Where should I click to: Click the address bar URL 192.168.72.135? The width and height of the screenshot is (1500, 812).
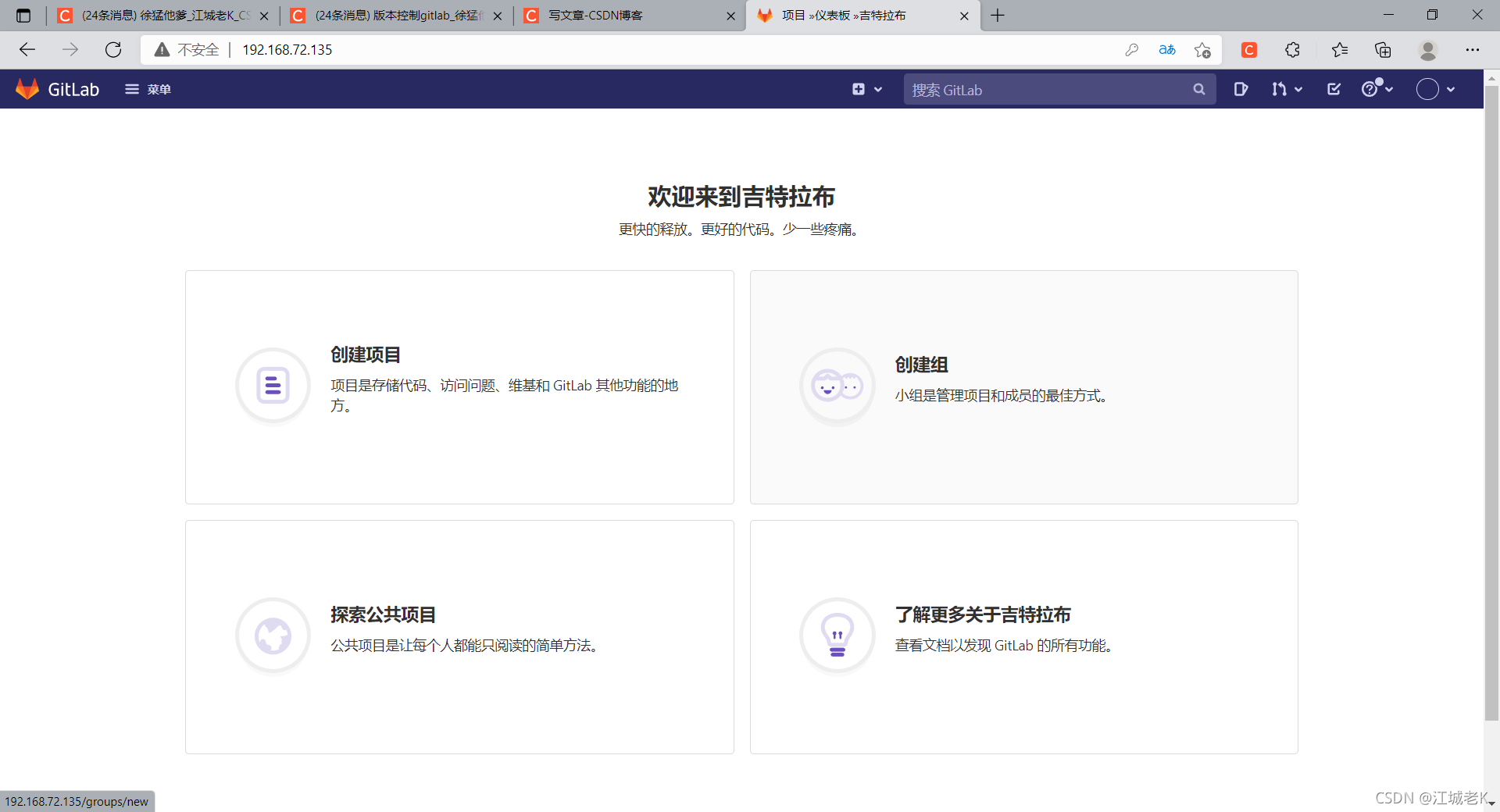287,50
